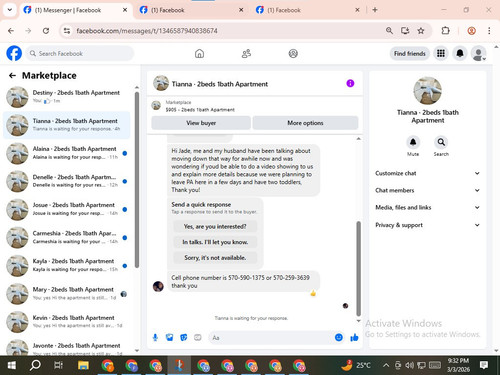Viewport: 500px width, 375px height.
Task: Click Tianna's profile picture in right panel
Action: tap(427, 91)
